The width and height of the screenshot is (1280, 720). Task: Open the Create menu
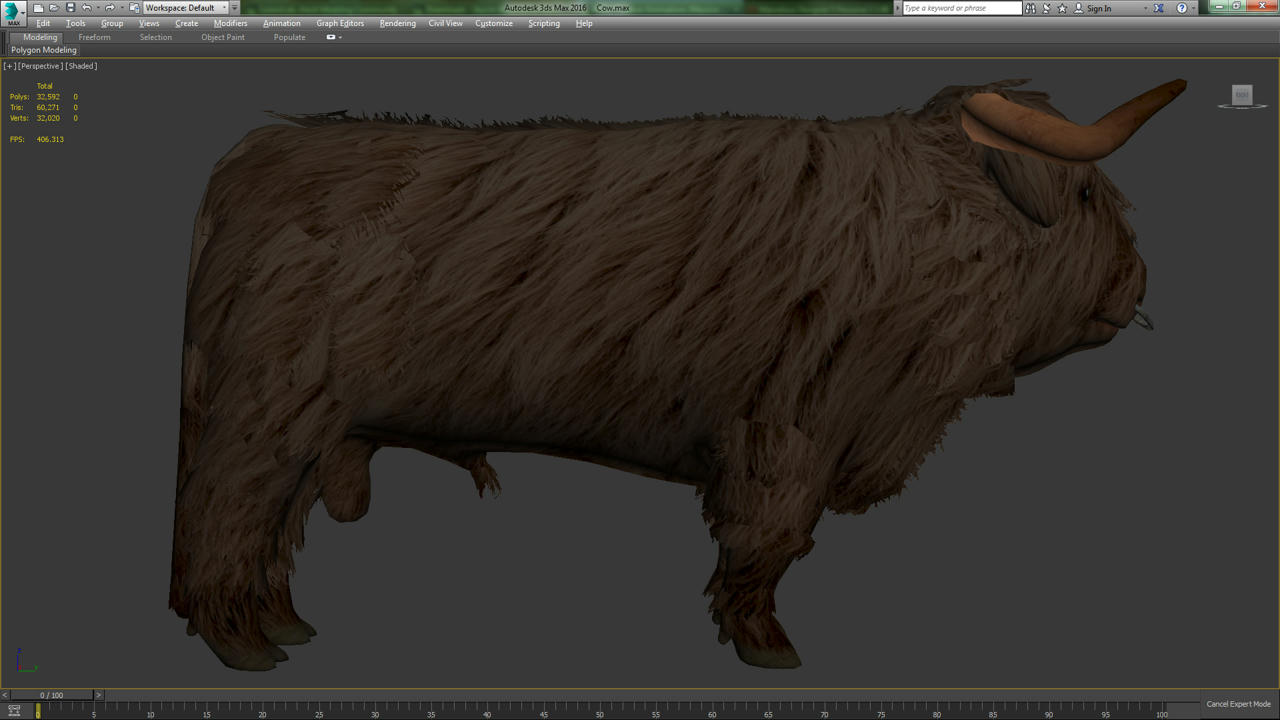187,23
